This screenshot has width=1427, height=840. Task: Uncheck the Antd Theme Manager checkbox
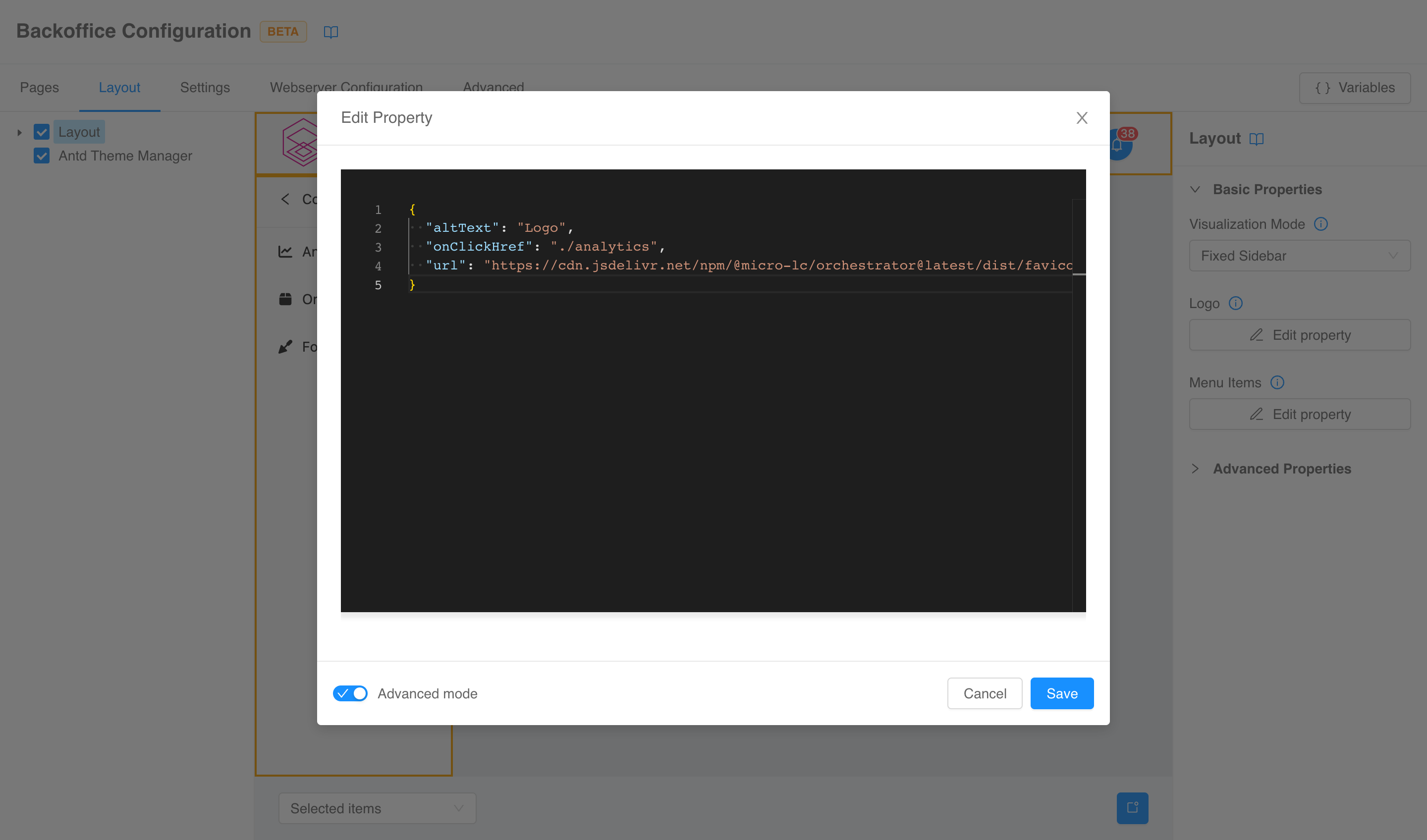pyautogui.click(x=41, y=156)
